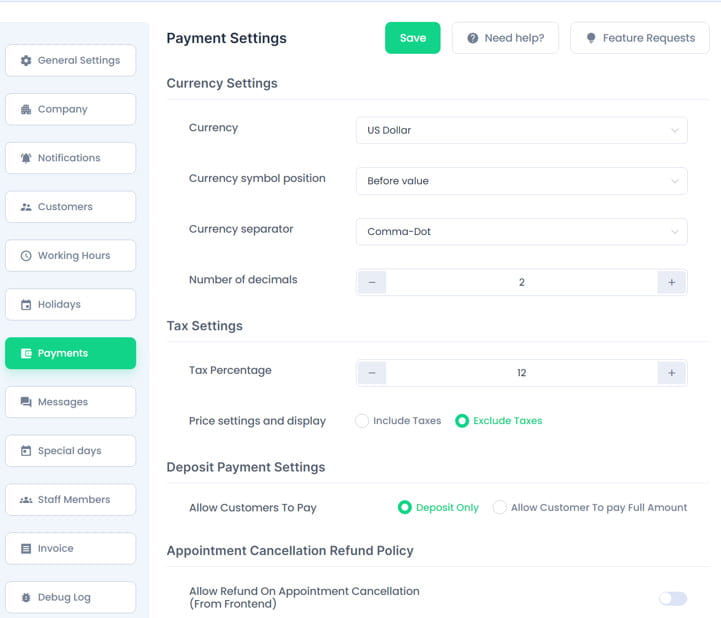The width and height of the screenshot is (721, 618).
Task: Click the Price settings and display label
Action: click(x=257, y=421)
